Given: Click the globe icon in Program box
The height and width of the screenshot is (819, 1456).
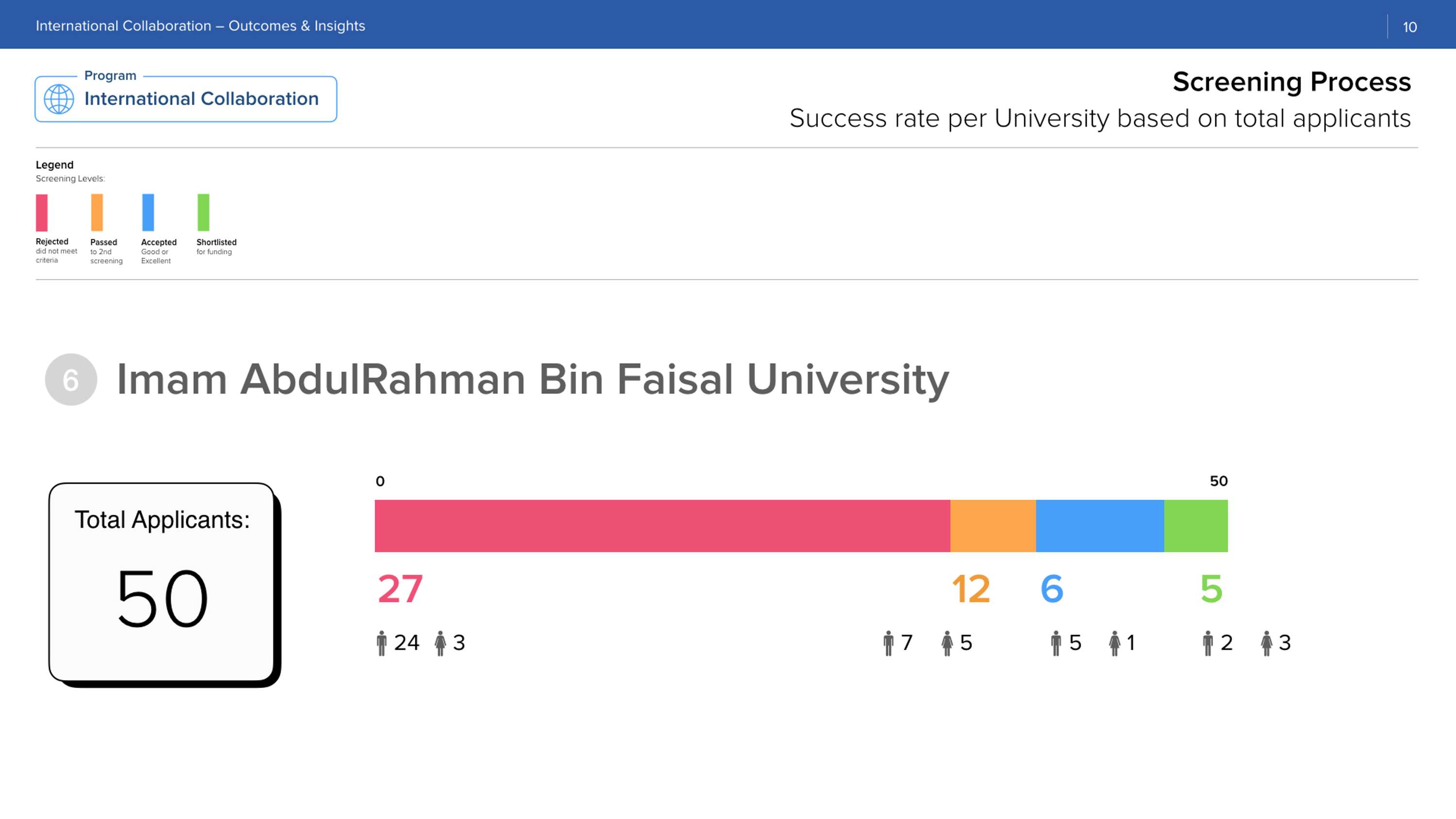Looking at the screenshot, I should point(59,99).
